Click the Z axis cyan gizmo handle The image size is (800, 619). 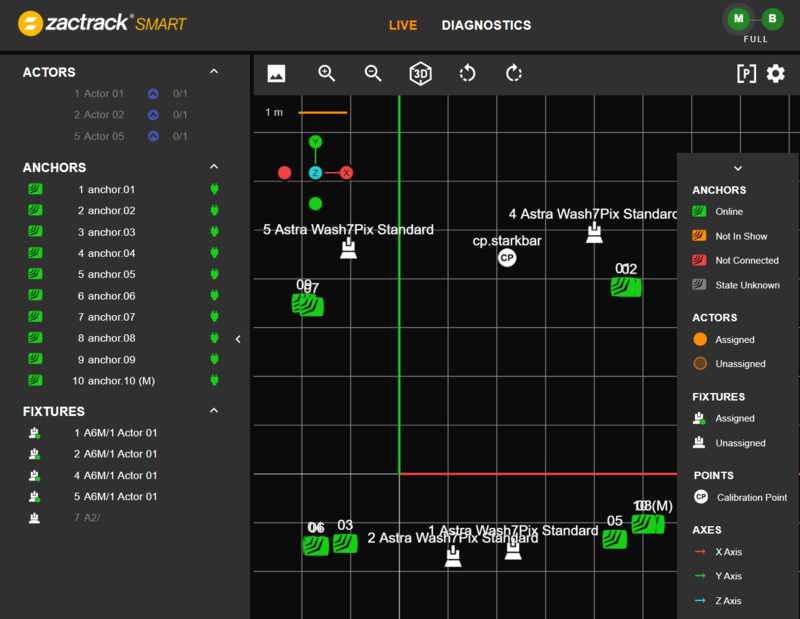click(315, 173)
